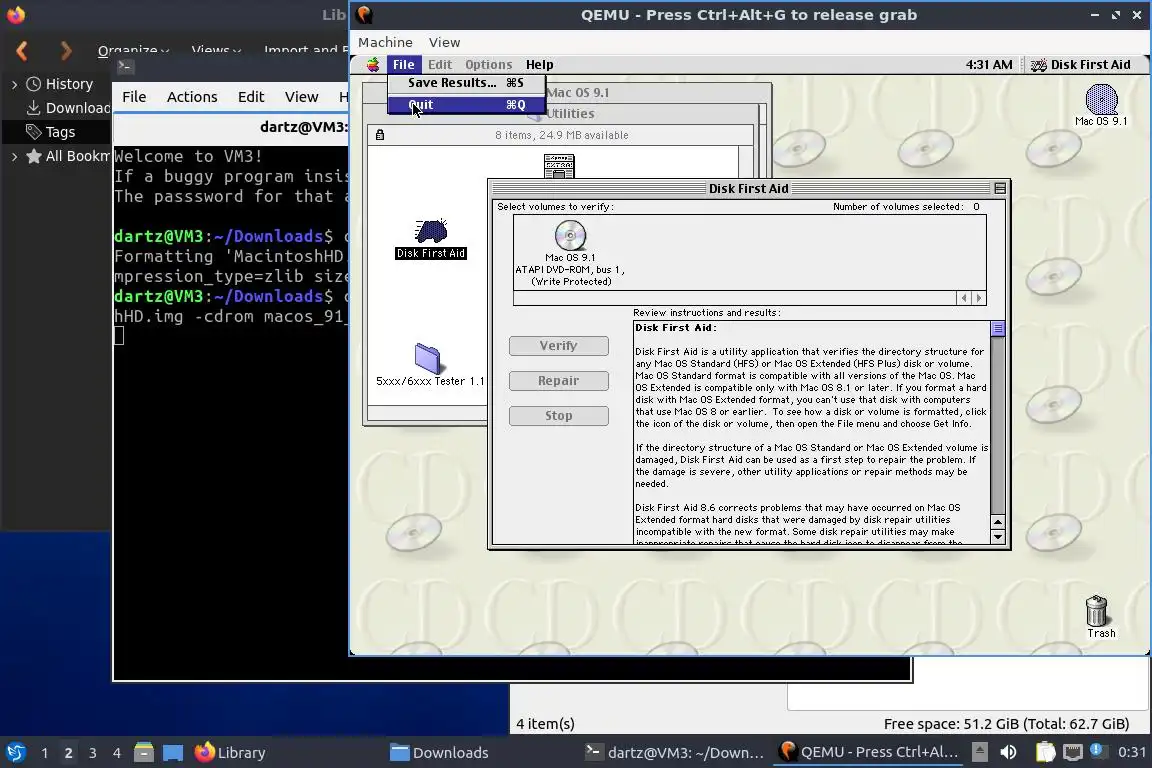Image resolution: width=1152 pixels, height=768 pixels.
Task: Select Downloads in the Library sidebar
Action: pos(67,108)
